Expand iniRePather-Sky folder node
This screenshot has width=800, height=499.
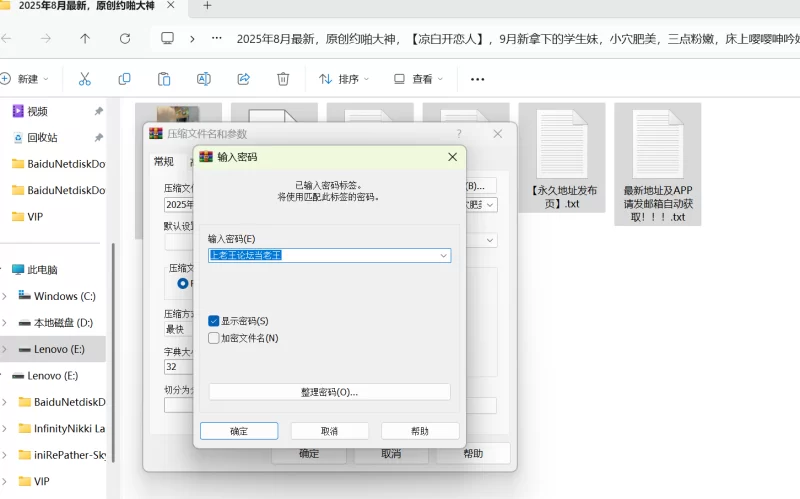pyautogui.click(x=5, y=455)
